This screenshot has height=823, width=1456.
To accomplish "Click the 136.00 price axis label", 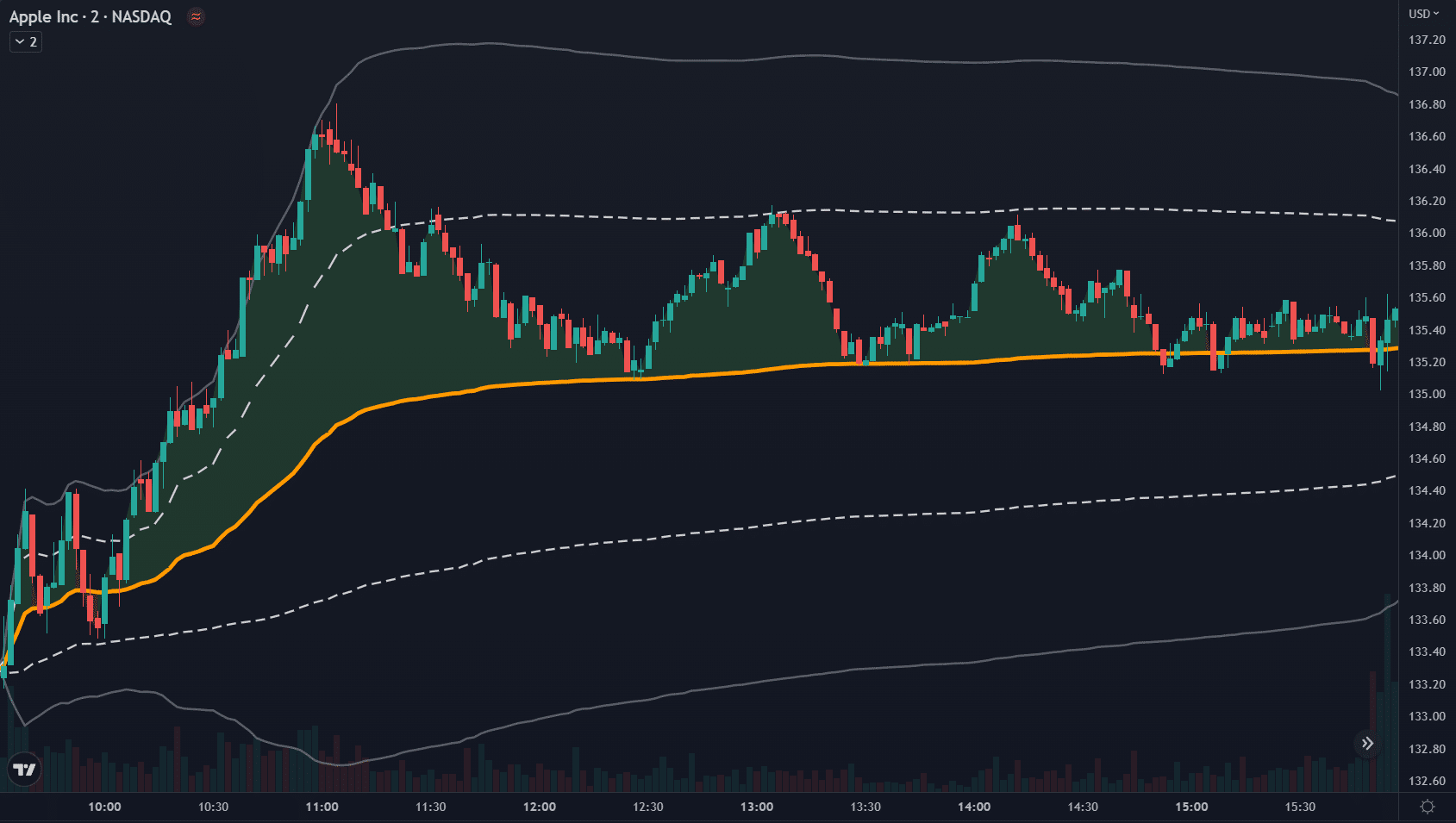I will coord(1427,233).
